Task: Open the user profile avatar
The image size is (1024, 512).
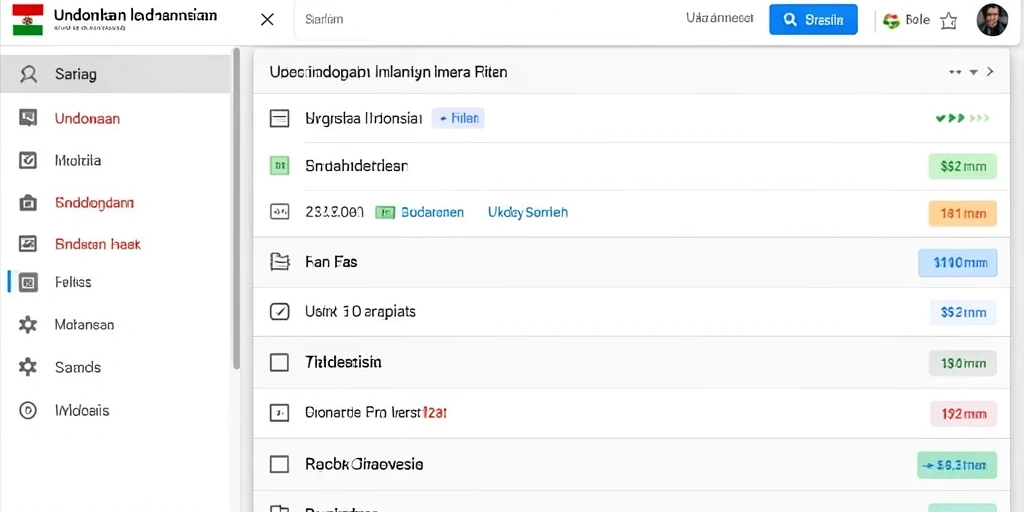Action: (992, 20)
